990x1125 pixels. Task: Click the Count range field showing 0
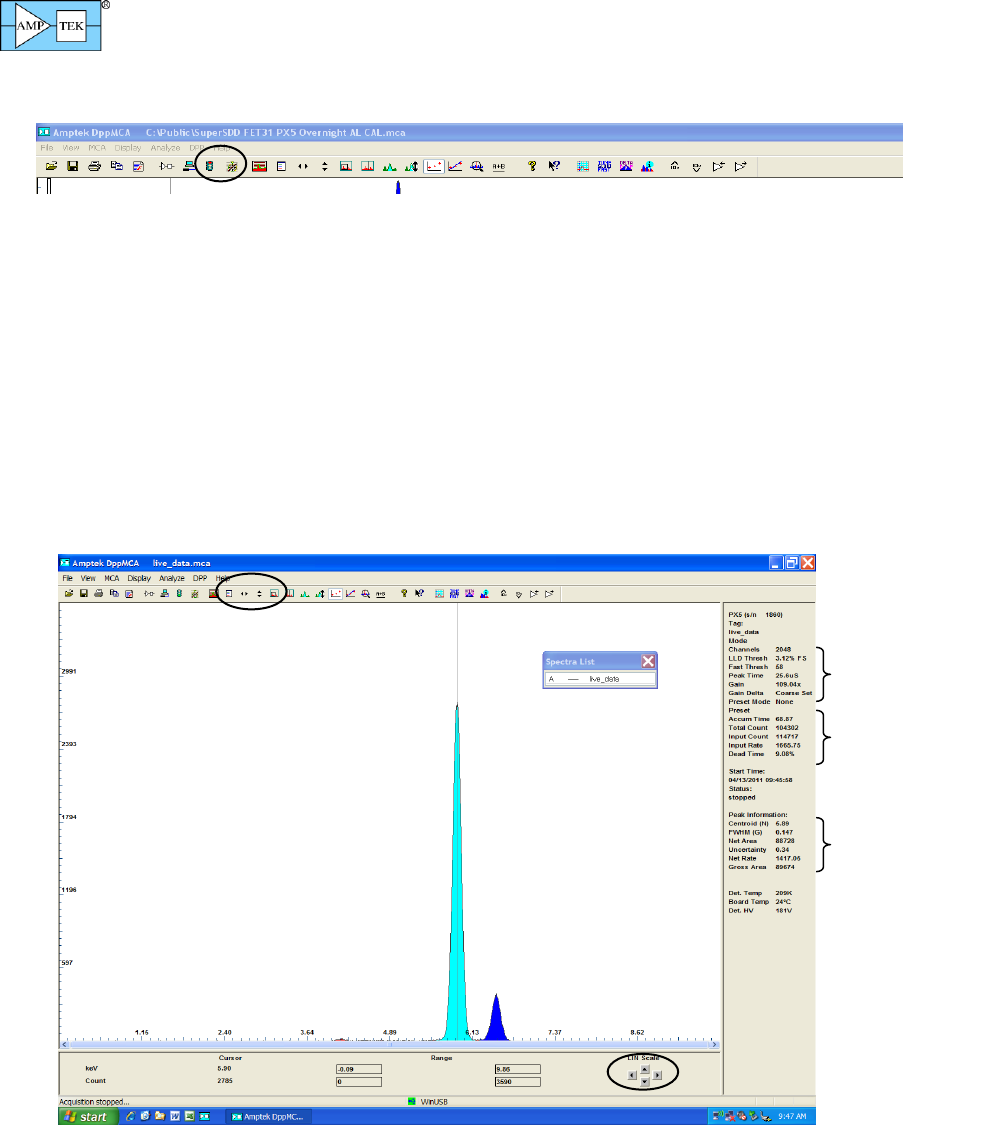coord(359,1082)
